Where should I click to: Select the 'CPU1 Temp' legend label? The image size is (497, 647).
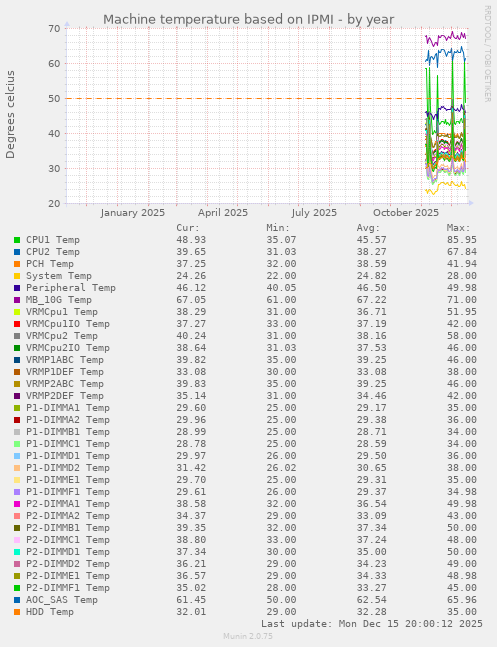click(53, 240)
